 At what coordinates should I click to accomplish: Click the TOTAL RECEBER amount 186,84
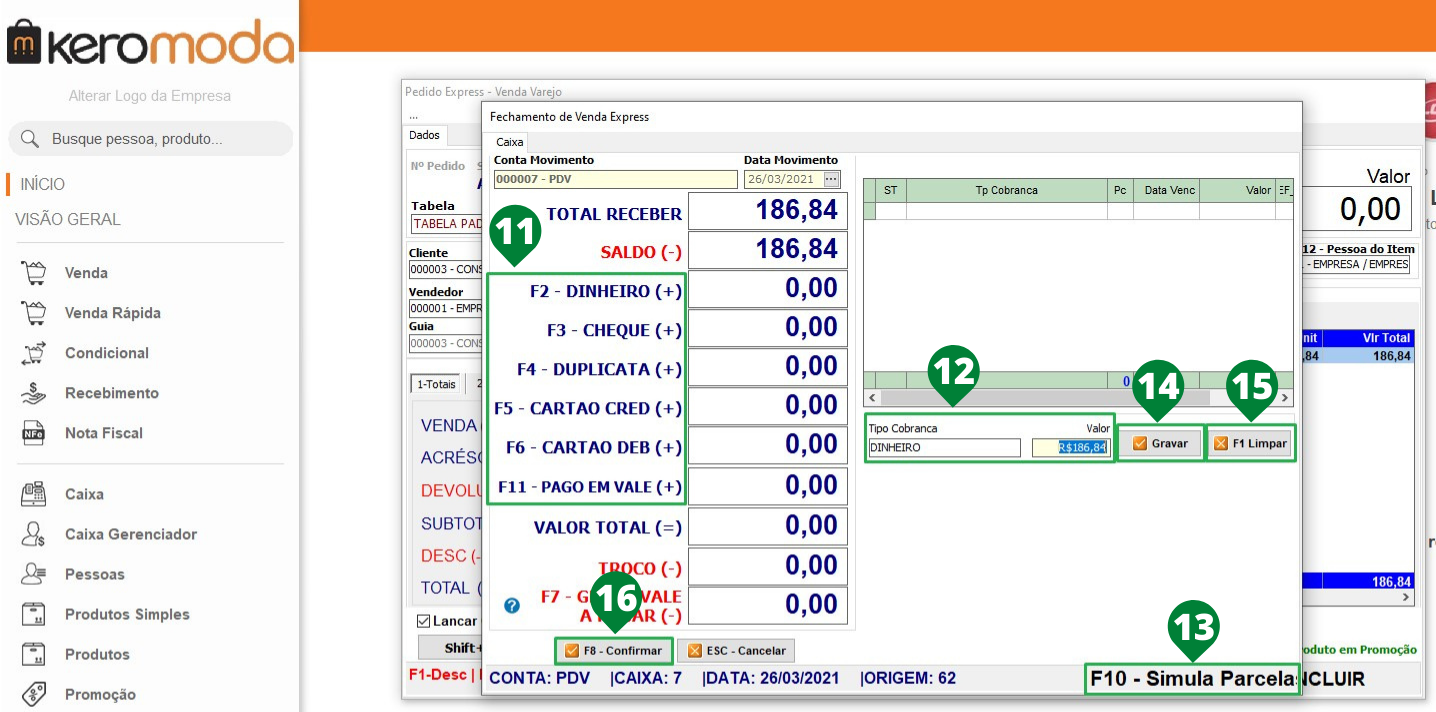pyautogui.click(x=768, y=212)
